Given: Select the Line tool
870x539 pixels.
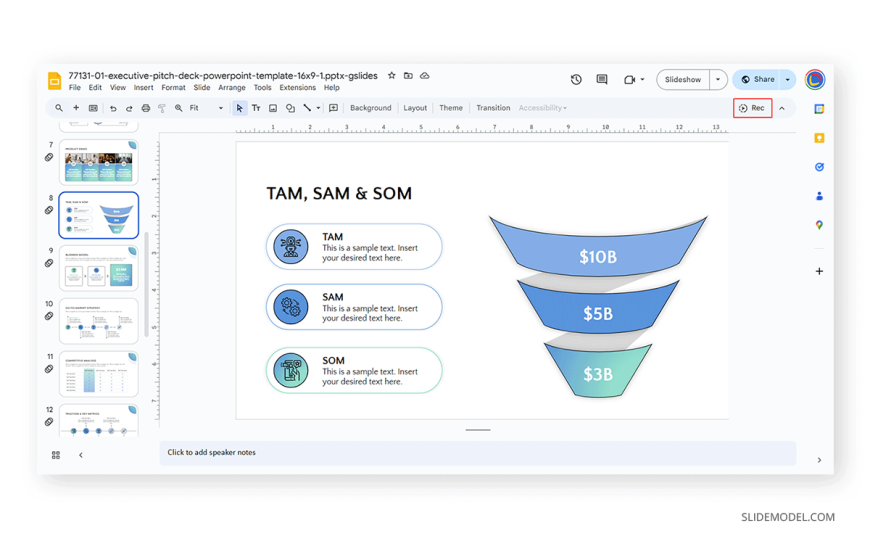Looking at the screenshot, I should tap(307, 108).
